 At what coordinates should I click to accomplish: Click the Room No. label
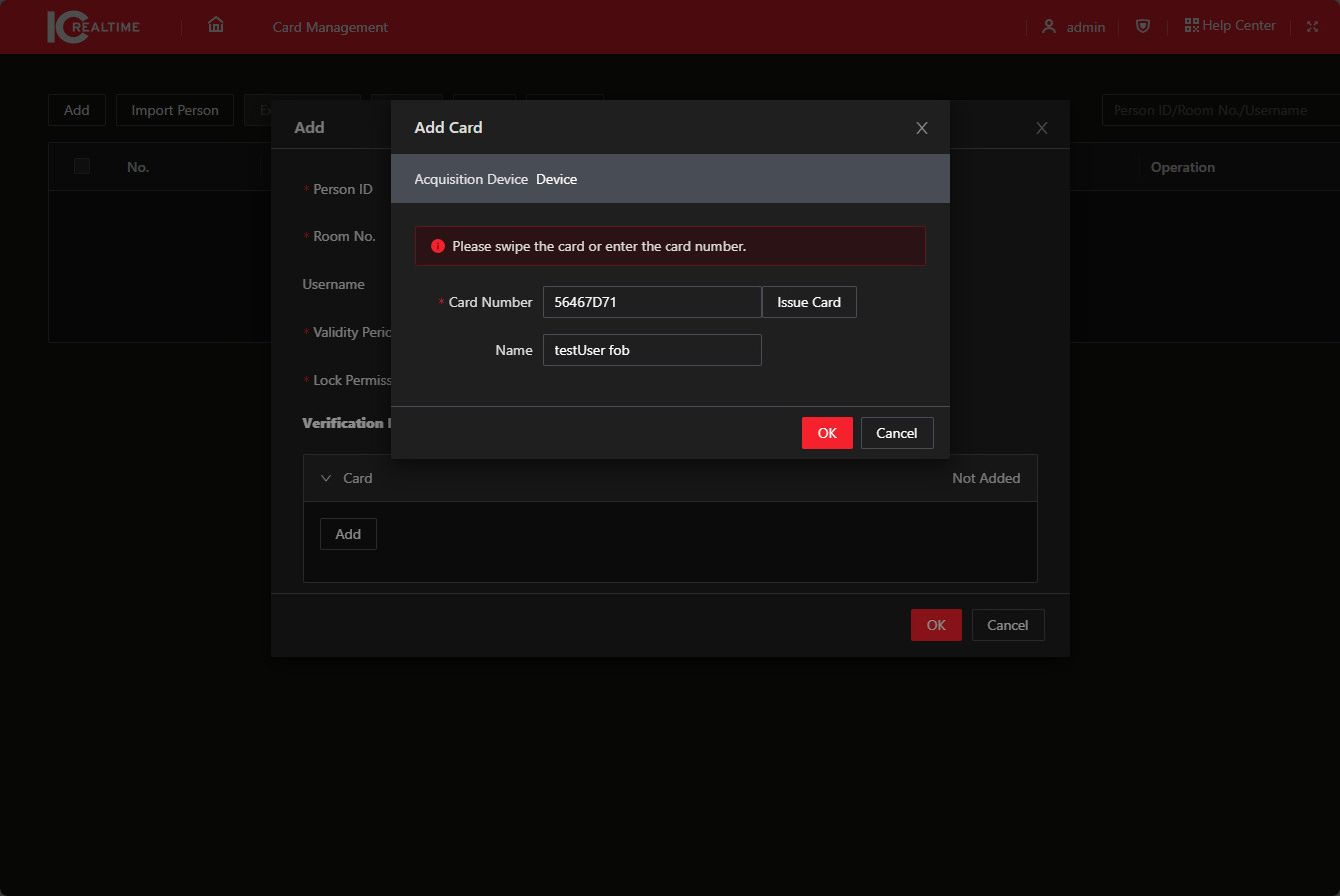[x=344, y=236]
